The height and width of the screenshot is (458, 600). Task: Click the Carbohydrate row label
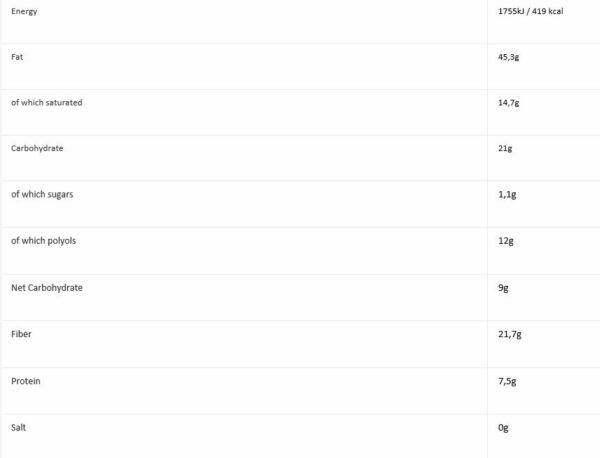38,149
